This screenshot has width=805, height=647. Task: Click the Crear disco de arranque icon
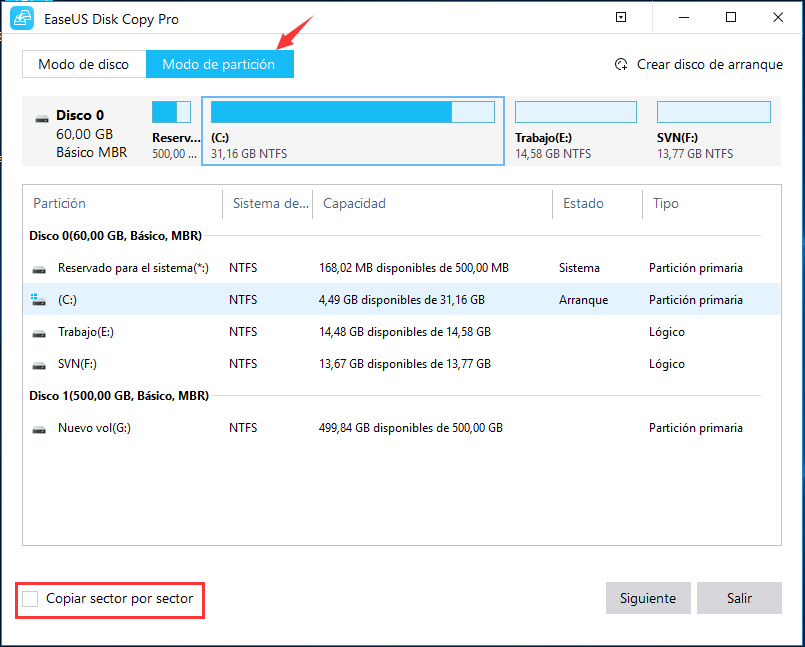tap(621, 65)
